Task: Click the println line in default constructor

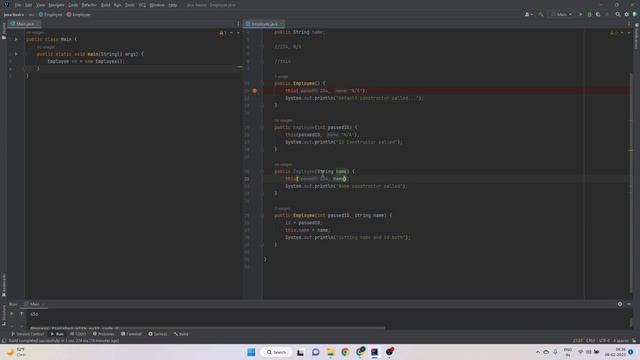Action: (x=354, y=98)
